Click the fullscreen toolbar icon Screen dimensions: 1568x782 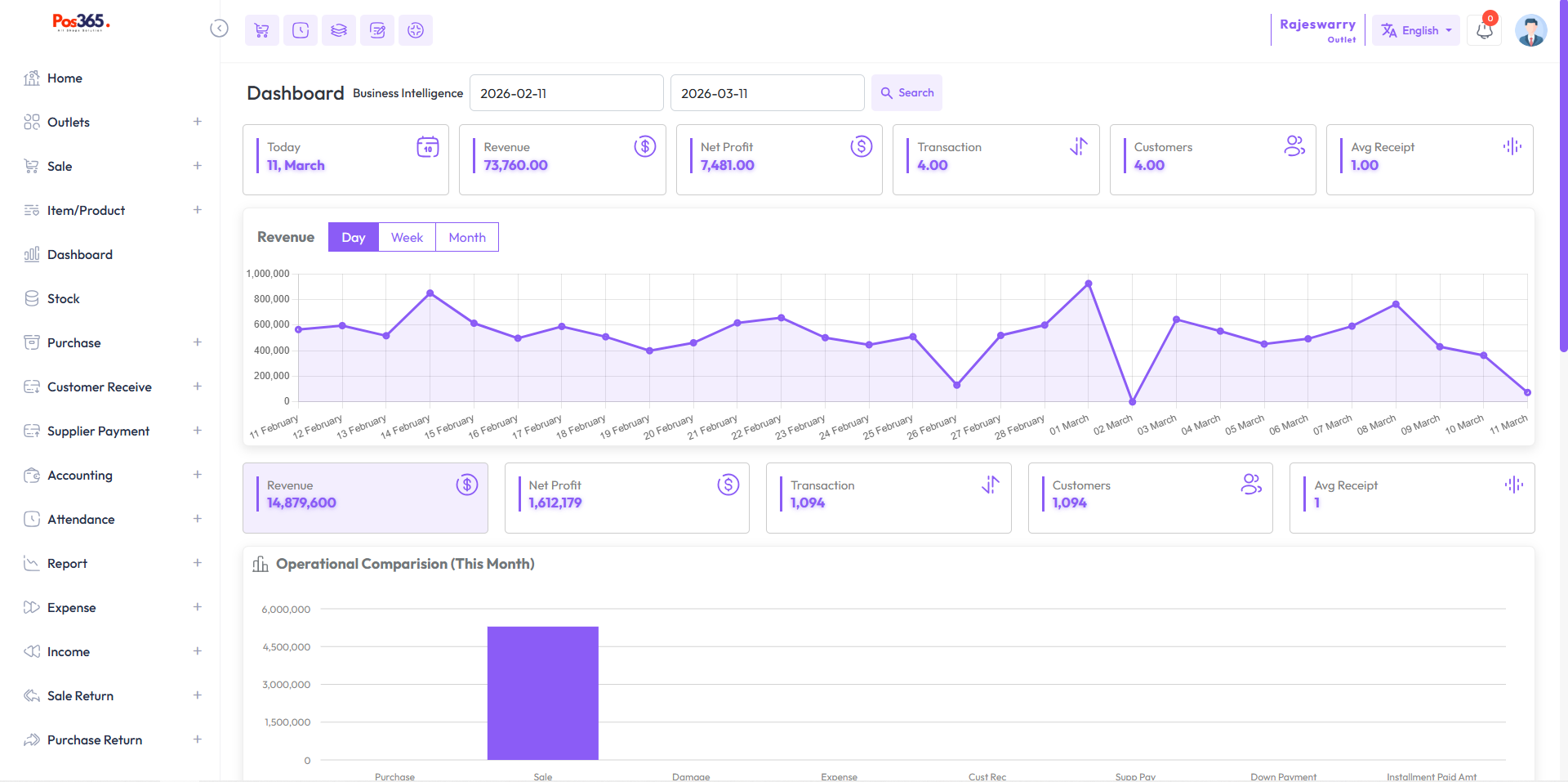(416, 30)
